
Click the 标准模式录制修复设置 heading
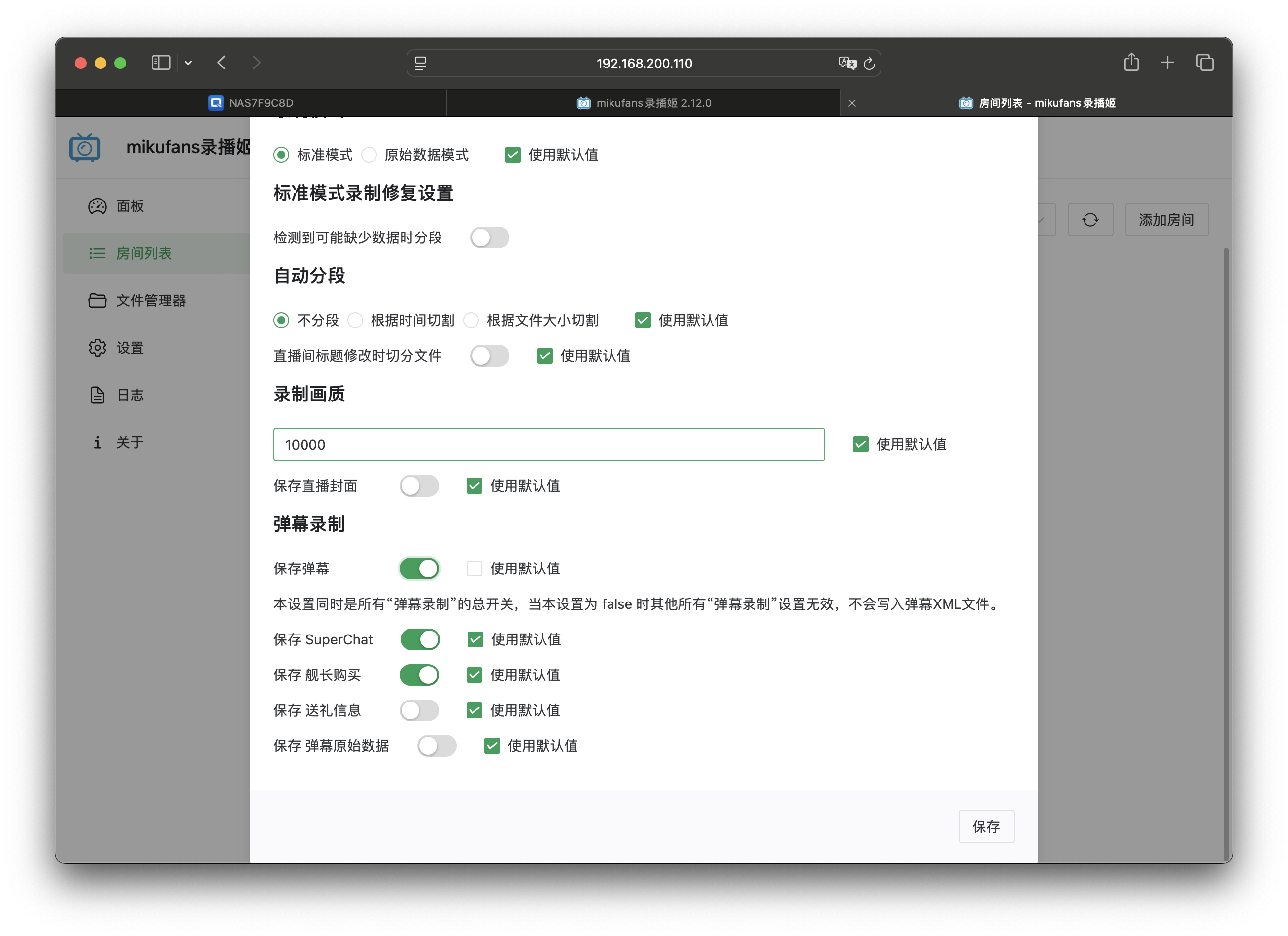tap(363, 193)
